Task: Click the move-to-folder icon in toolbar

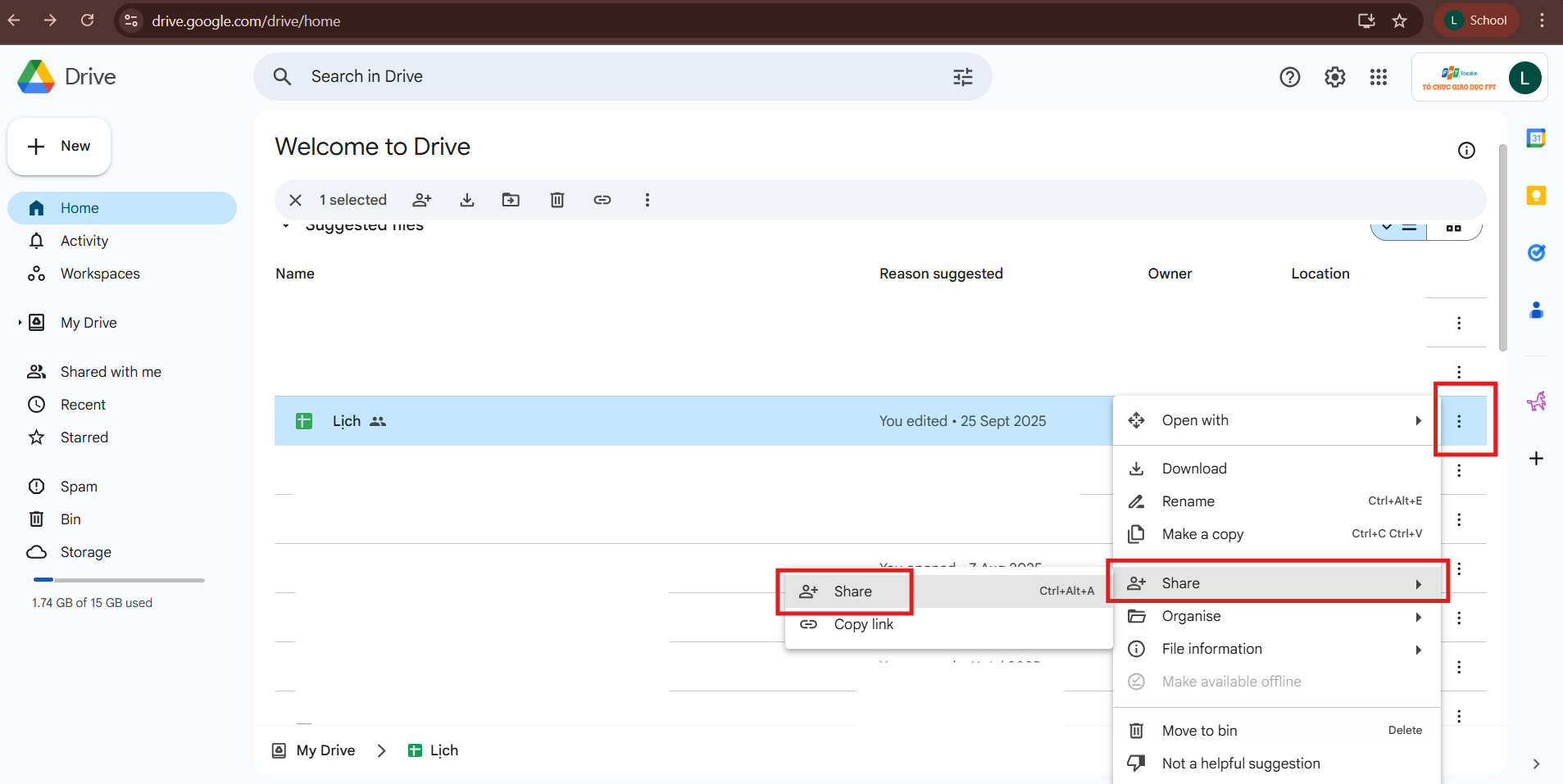Action: tap(511, 200)
